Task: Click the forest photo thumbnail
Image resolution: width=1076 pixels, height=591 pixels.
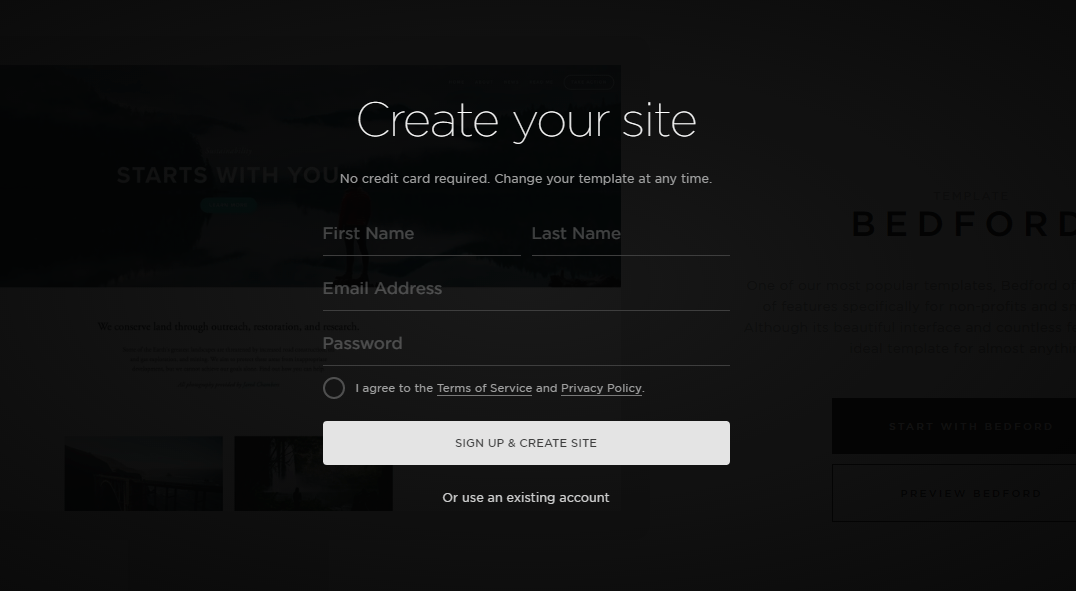Action: tap(313, 473)
